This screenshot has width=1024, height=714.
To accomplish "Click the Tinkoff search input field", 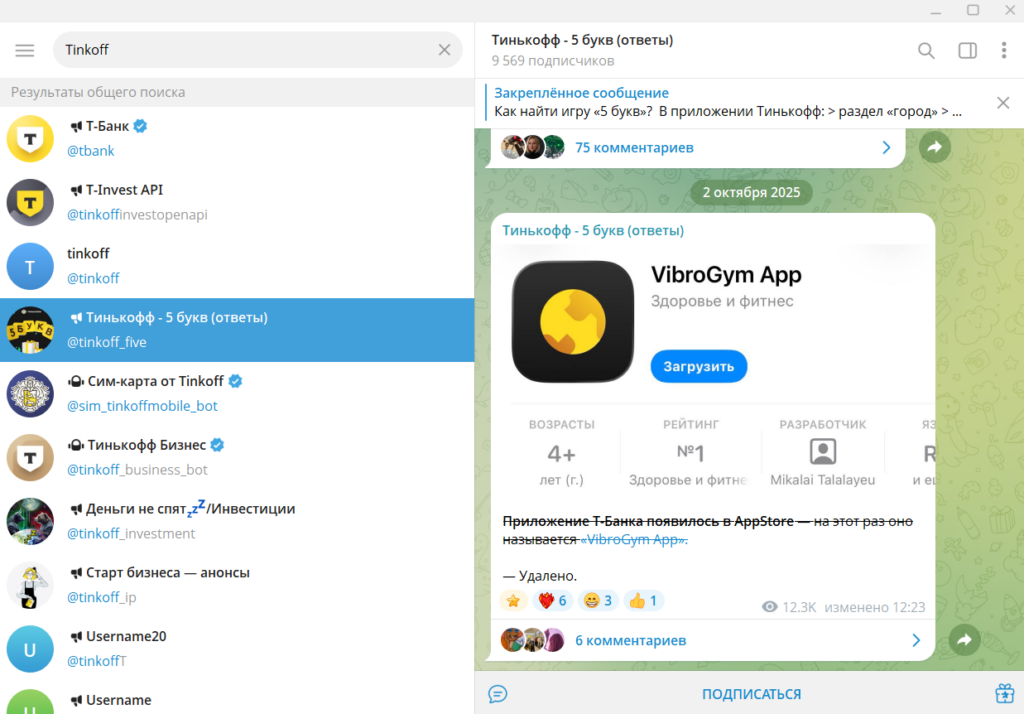I will [x=257, y=50].
